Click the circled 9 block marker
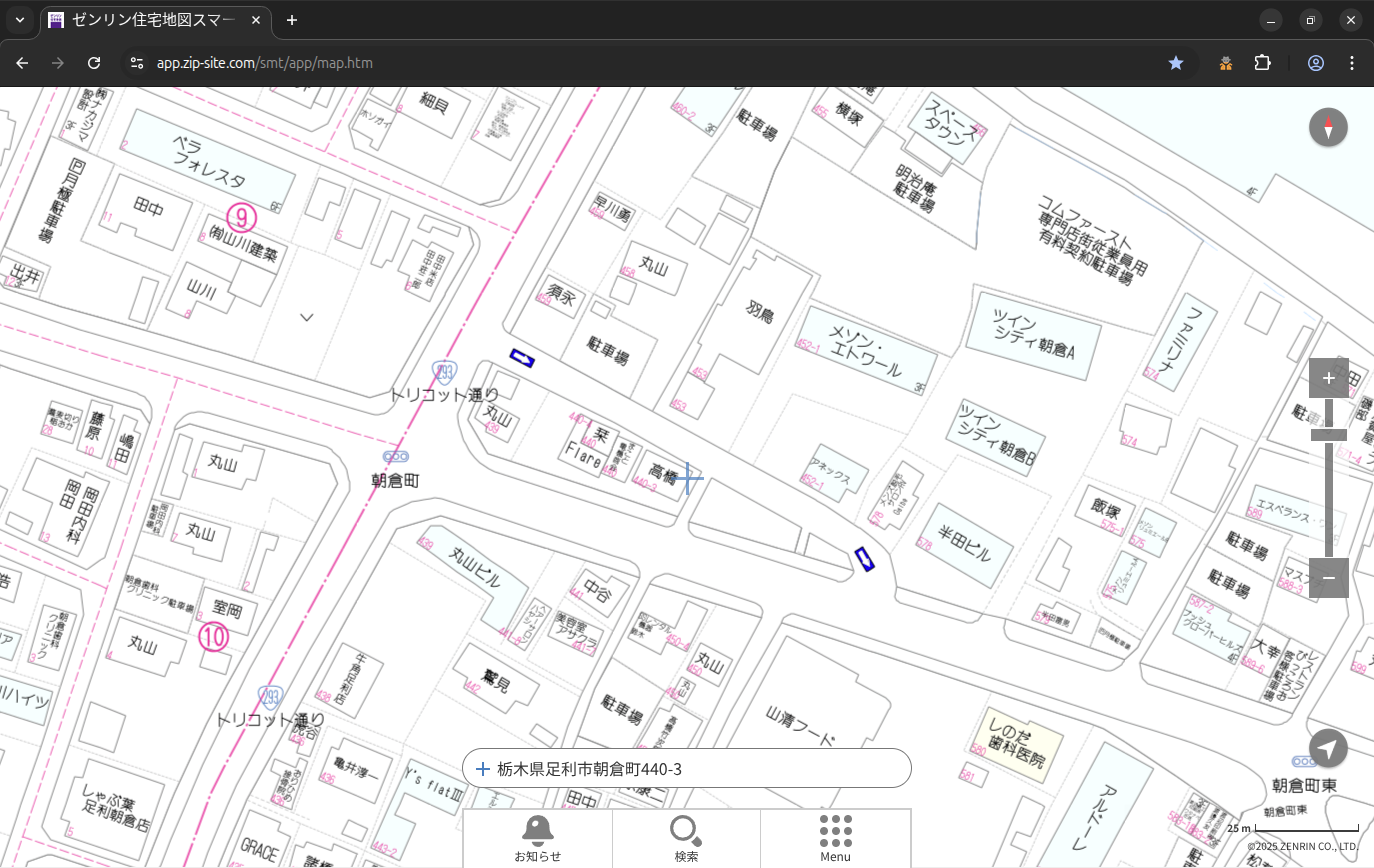 (x=242, y=215)
